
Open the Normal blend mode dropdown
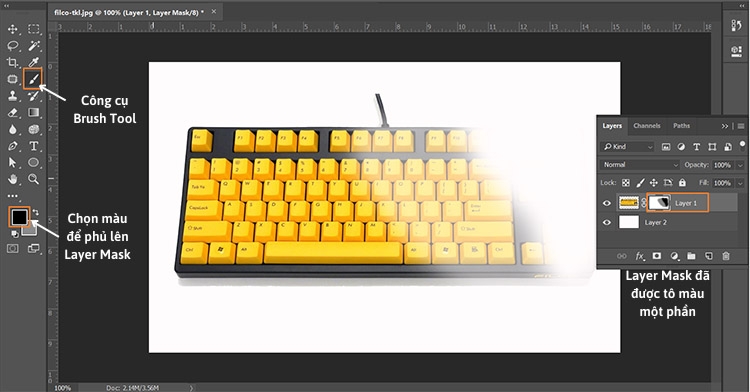click(640, 165)
